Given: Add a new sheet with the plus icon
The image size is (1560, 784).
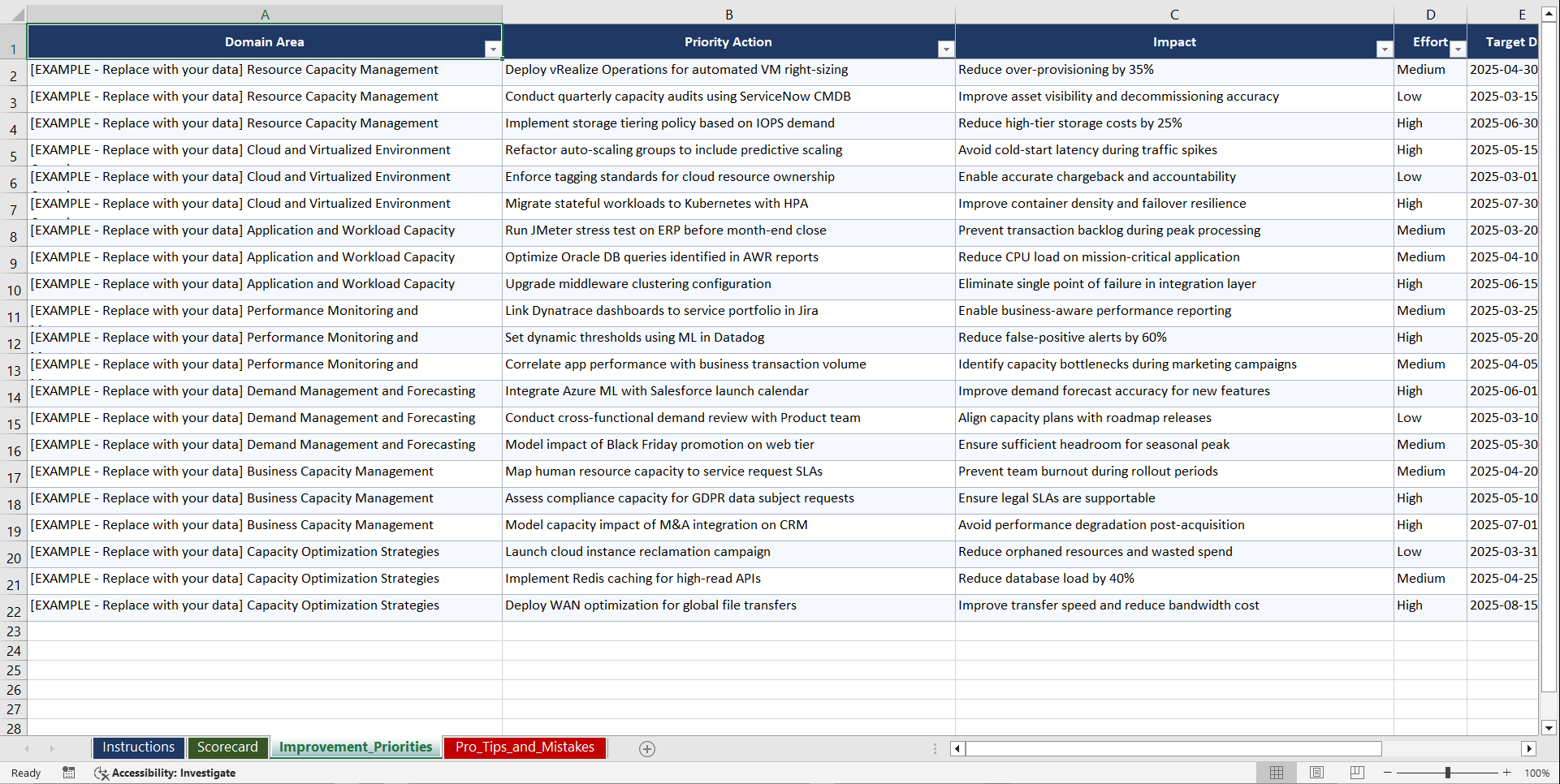Looking at the screenshot, I should tap(647, 748).
